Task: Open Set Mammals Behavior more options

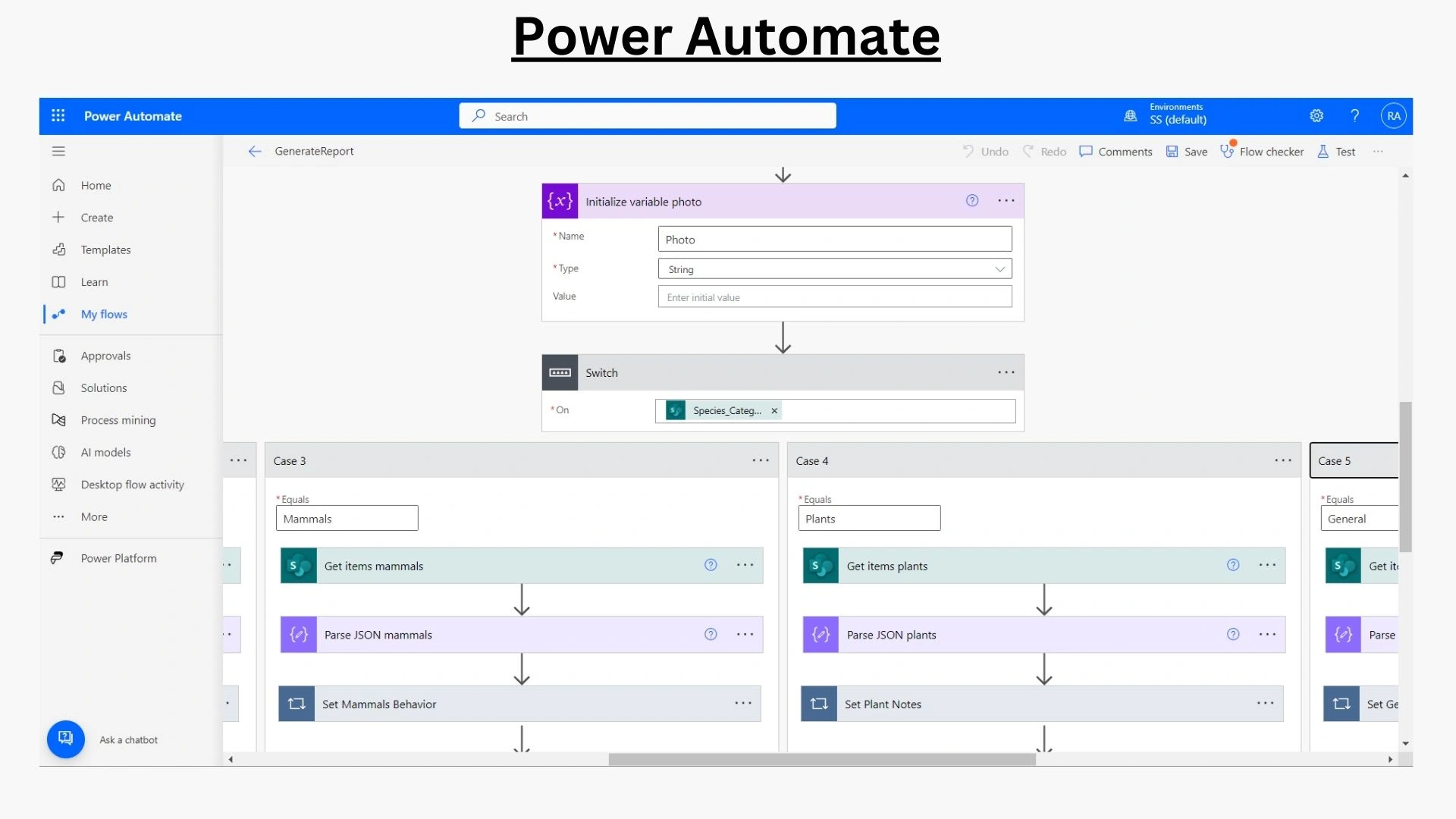Action: pos(743,704)
